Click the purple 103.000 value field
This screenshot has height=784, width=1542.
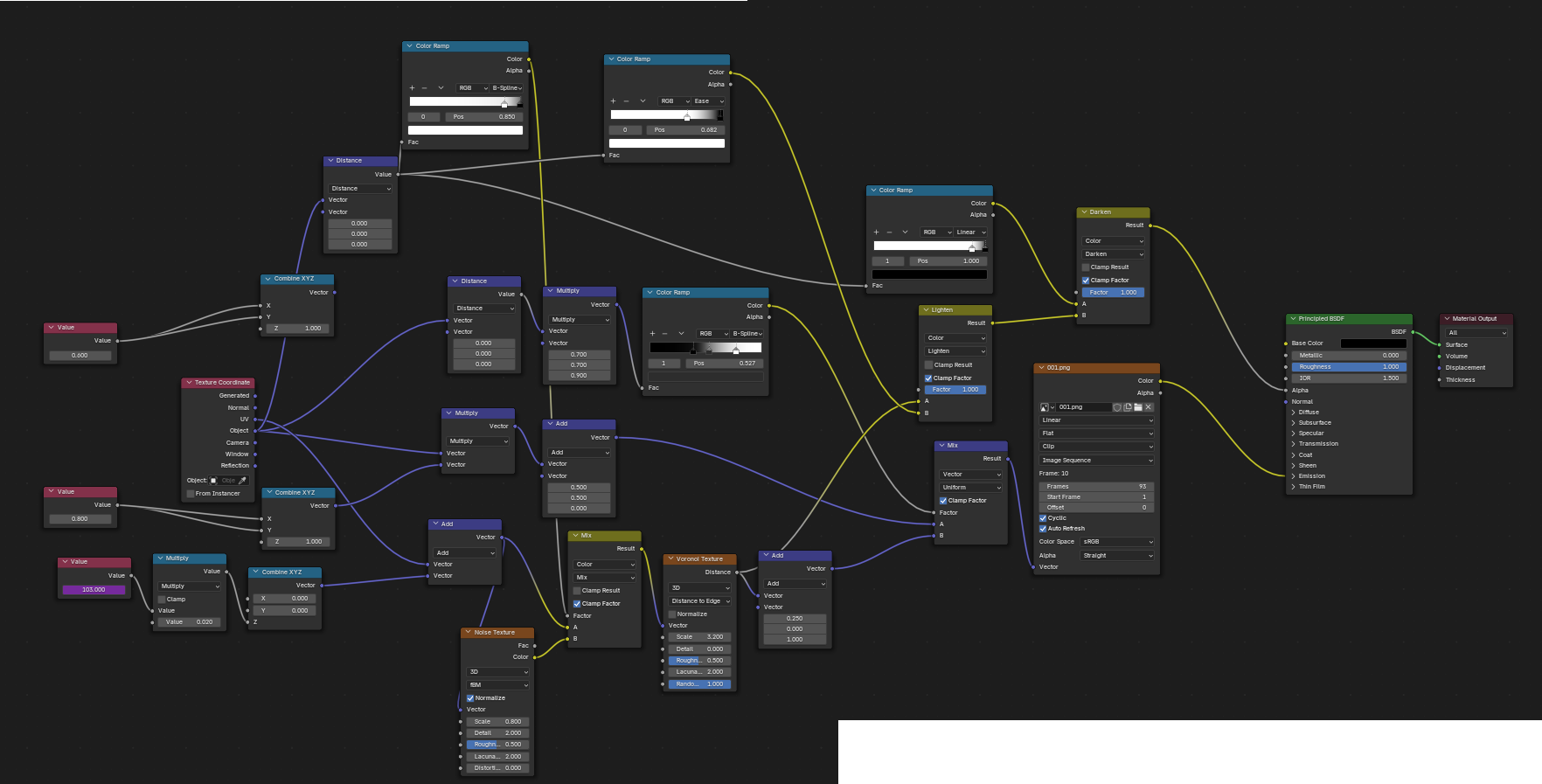tap(94, 590)
